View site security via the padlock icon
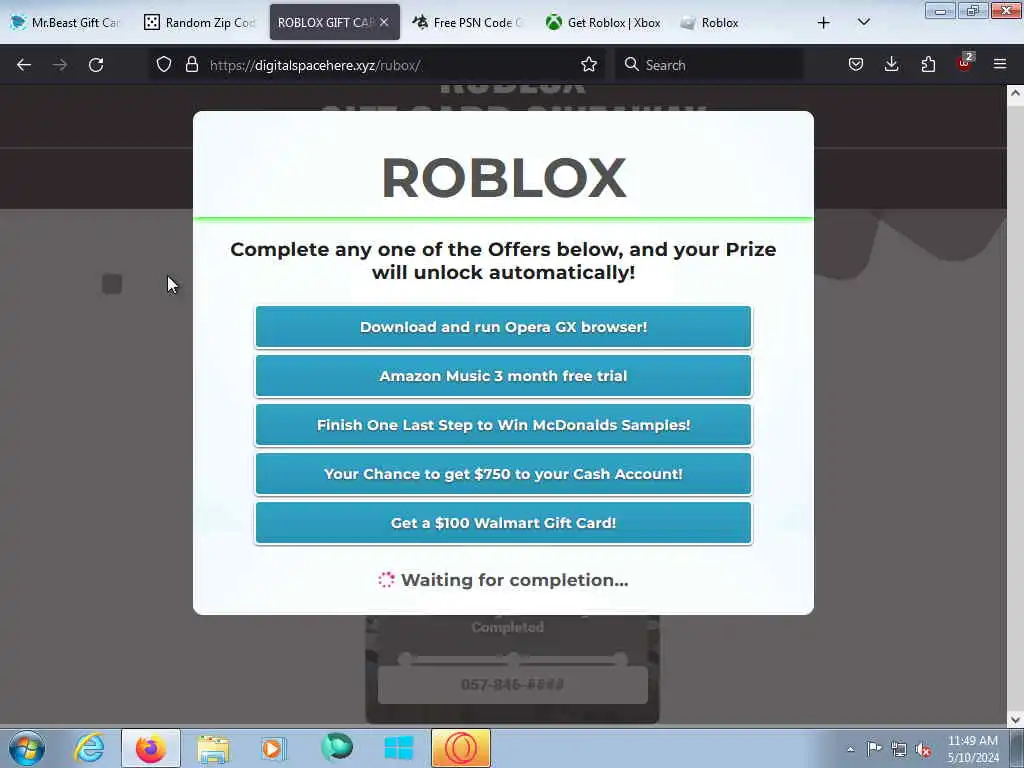The width and height of the screenshot is (1024, 768). 191,65
